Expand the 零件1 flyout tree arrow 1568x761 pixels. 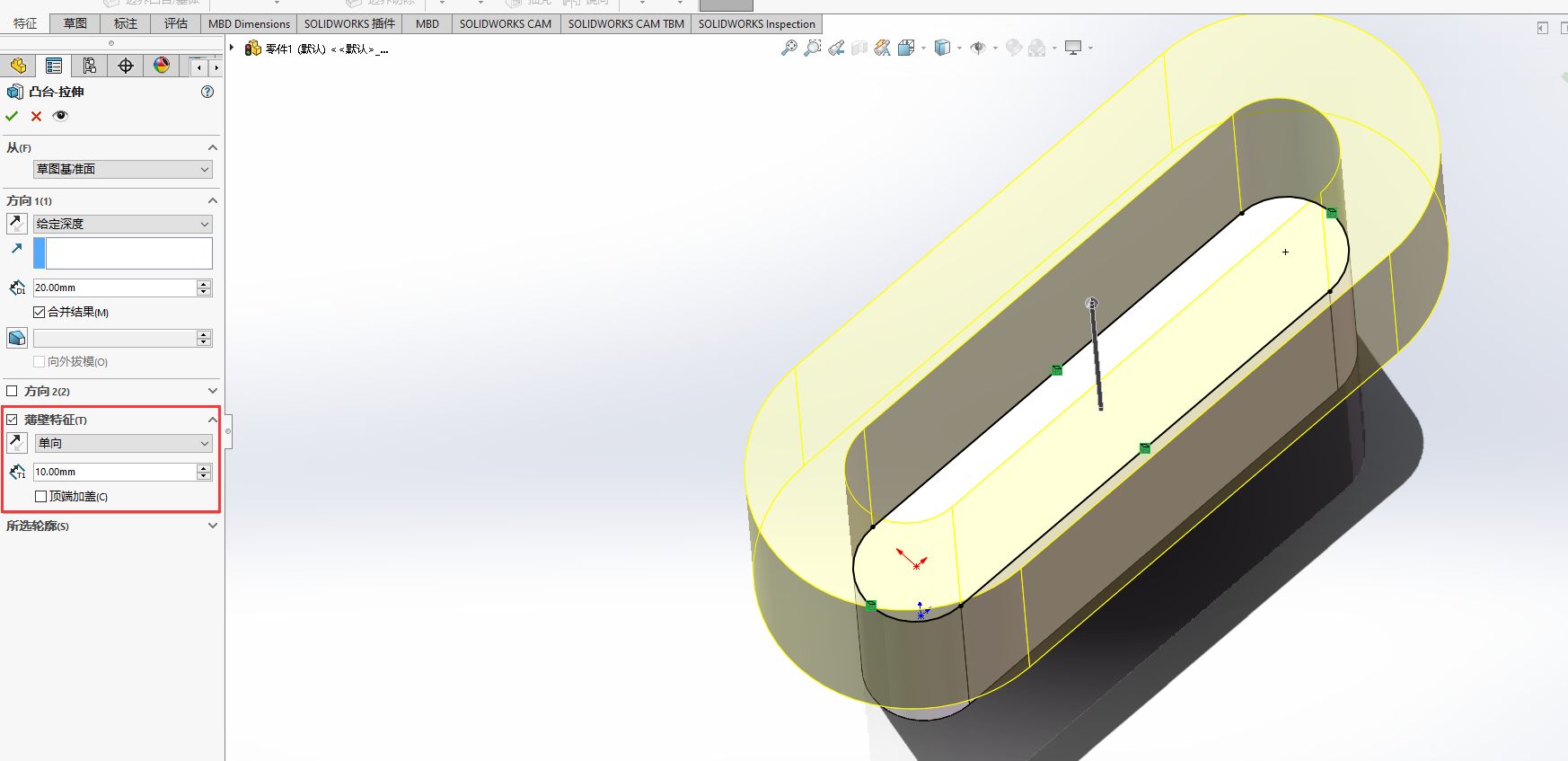(x=232, y=49)
